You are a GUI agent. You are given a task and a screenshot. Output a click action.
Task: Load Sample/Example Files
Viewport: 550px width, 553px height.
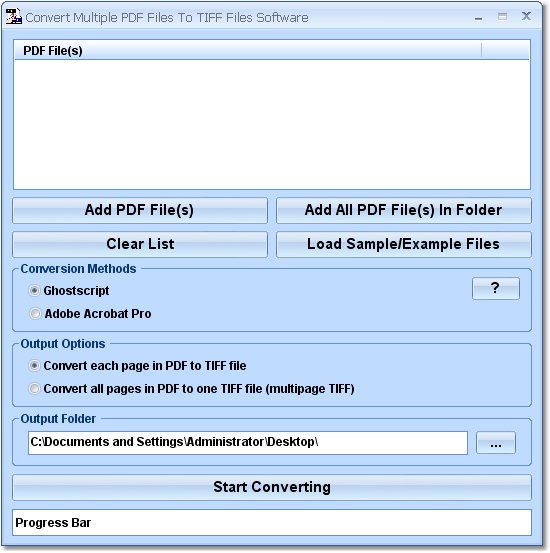click(403, 244)
